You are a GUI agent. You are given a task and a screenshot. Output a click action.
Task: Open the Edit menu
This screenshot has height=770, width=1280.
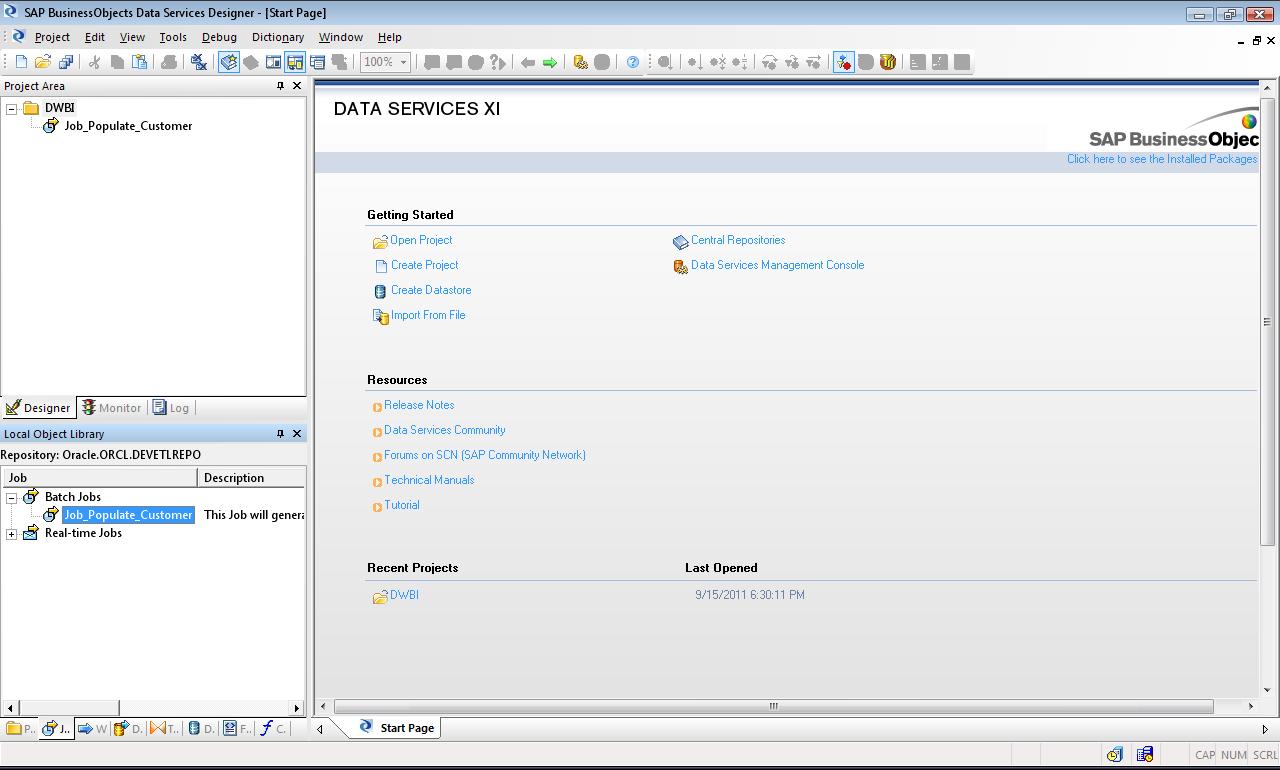[x=95, y=37]
